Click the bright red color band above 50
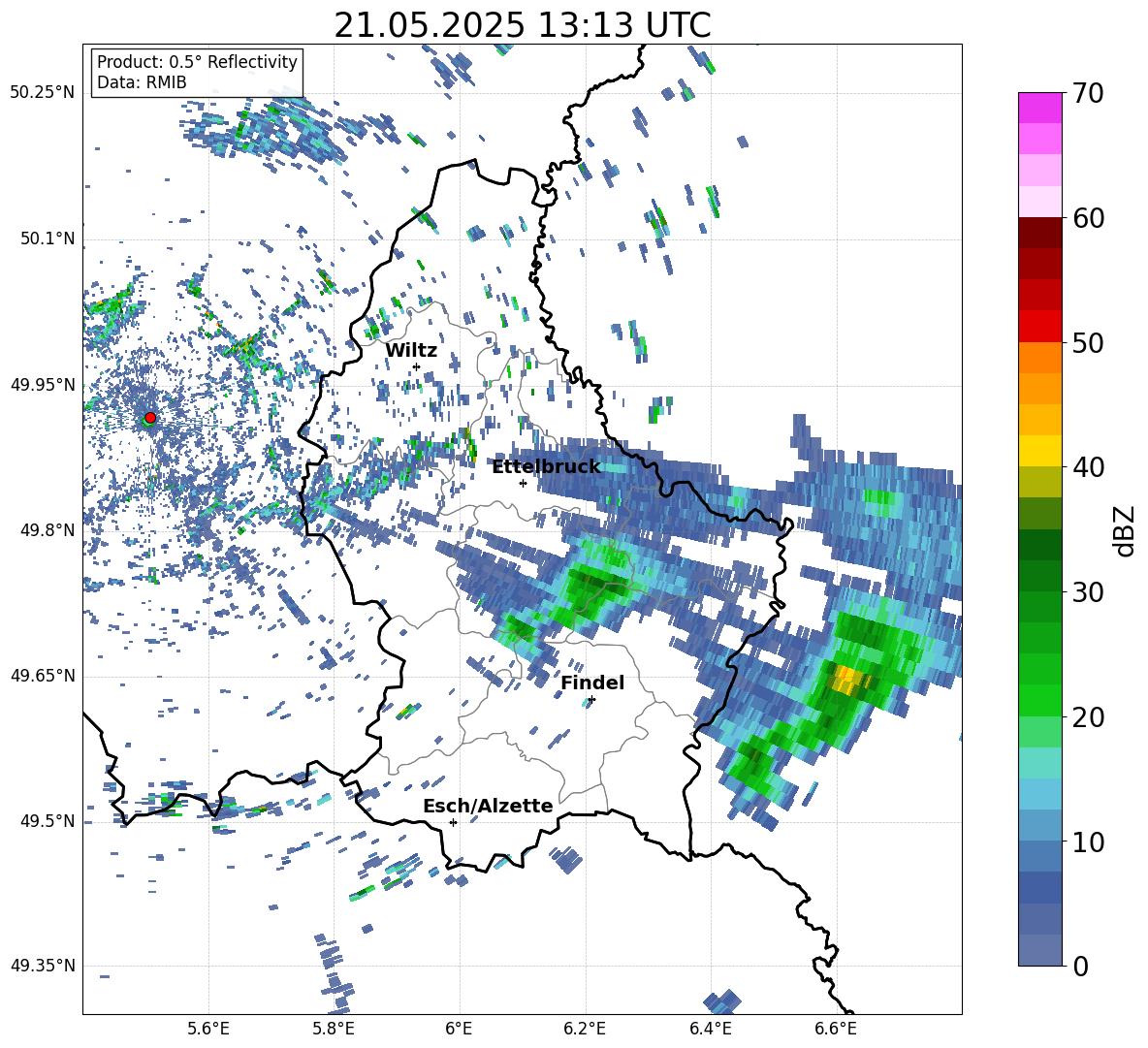Screen dimensions: 1148x1048 (1039, 327)
